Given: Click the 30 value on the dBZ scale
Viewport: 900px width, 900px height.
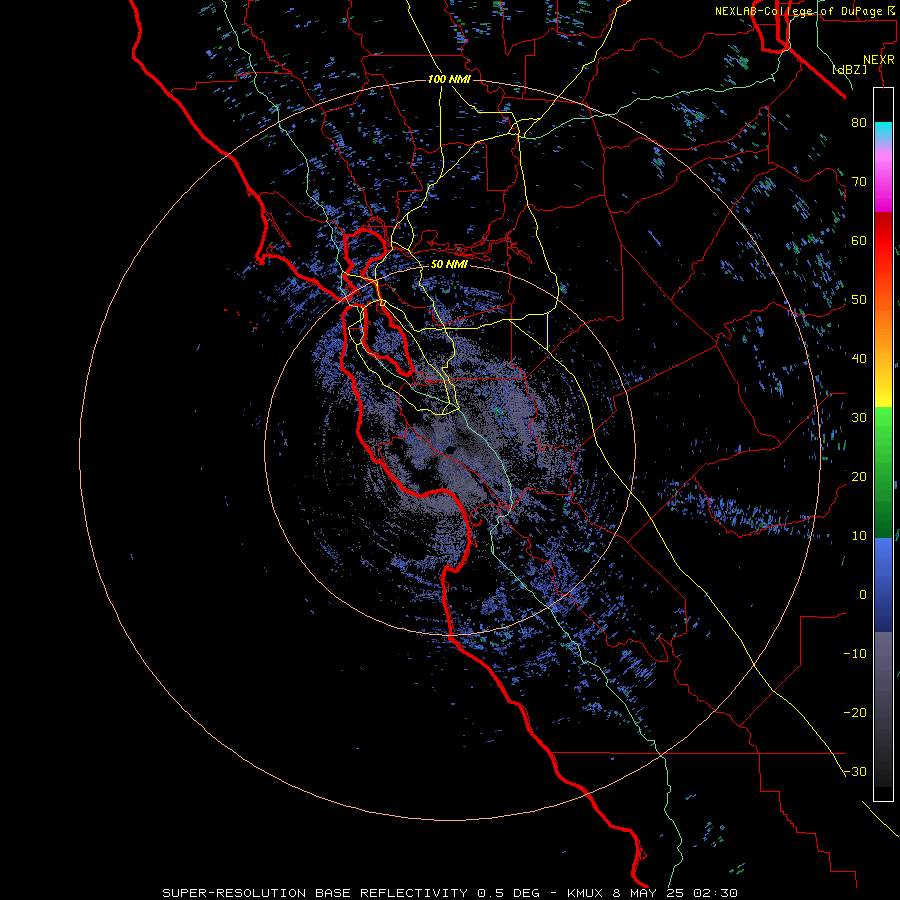Looking at the screenshot, I should [859, 418].
